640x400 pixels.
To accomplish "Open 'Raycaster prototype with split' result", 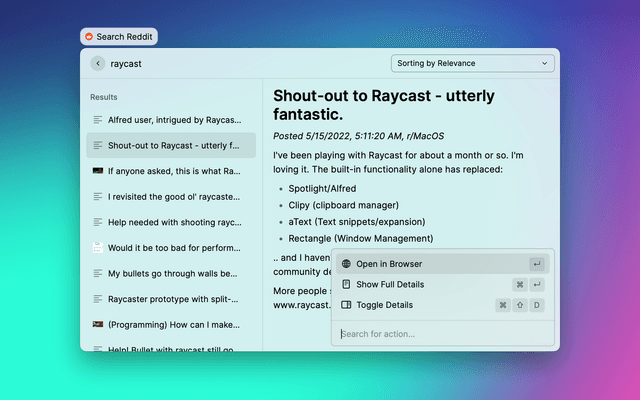I will click(172, 298).
